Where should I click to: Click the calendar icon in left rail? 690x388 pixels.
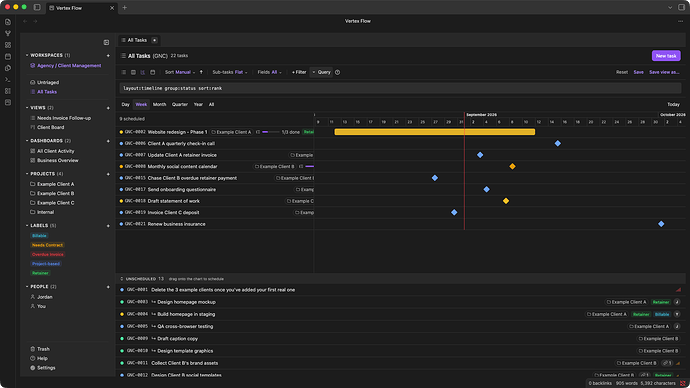[8, 56]
